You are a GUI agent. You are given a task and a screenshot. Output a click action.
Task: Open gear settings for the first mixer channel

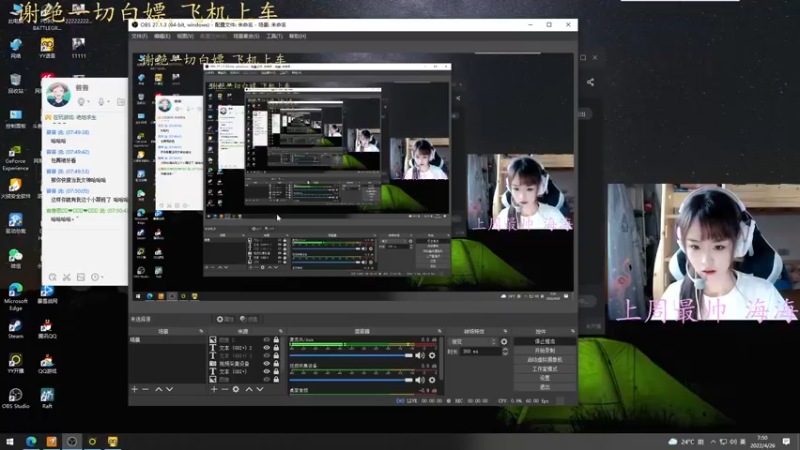(x=432, y=355)
